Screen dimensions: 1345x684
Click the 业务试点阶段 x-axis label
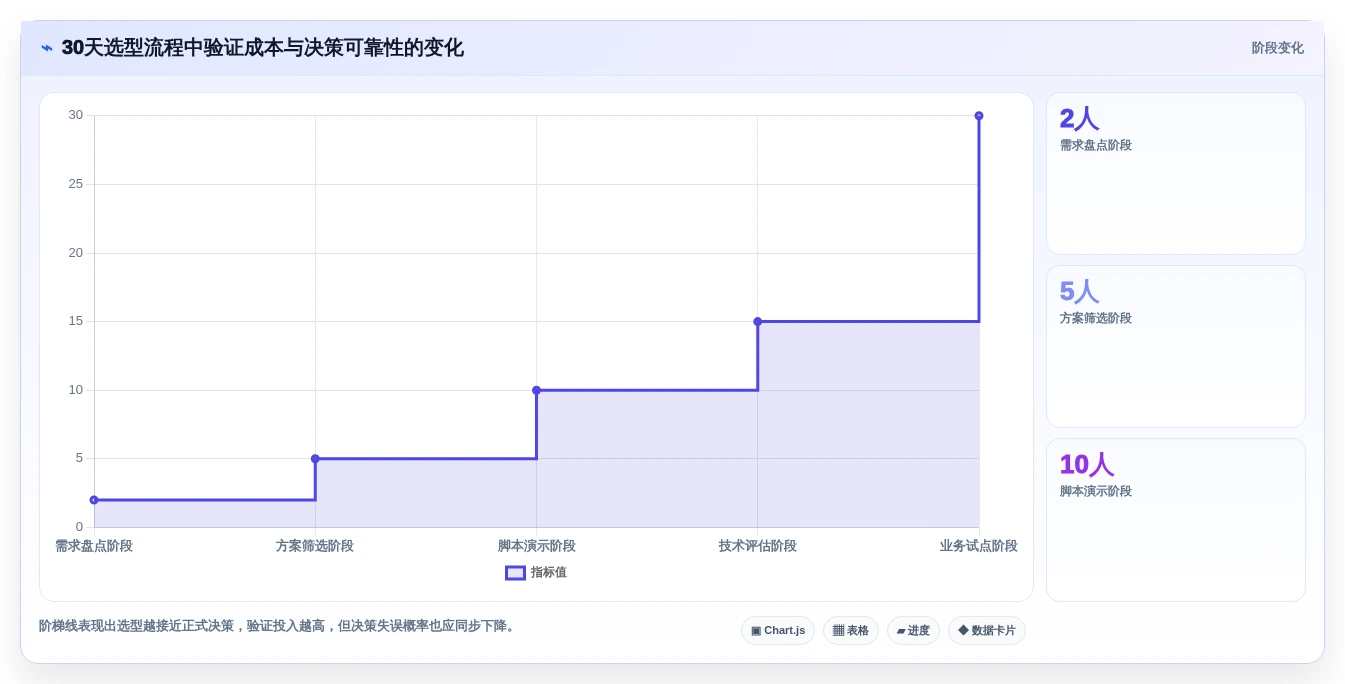click(x=978, y=546)
